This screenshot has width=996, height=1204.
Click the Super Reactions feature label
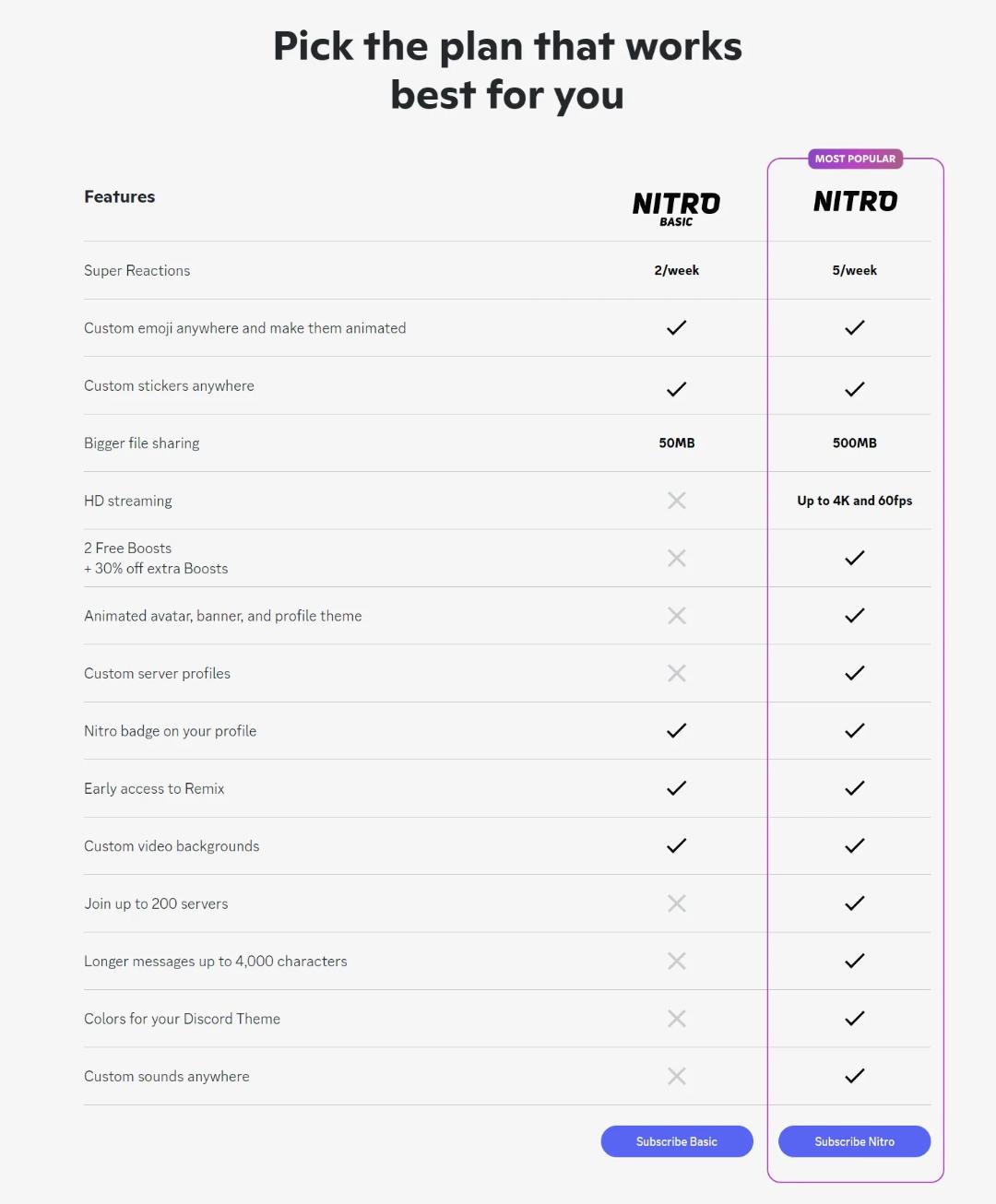[x=137, y=270]
